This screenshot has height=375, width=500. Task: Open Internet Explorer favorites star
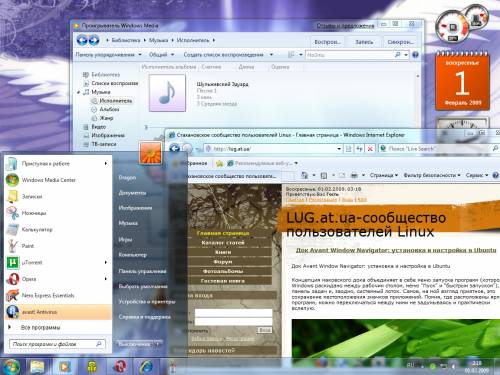[x=219, y=163]
